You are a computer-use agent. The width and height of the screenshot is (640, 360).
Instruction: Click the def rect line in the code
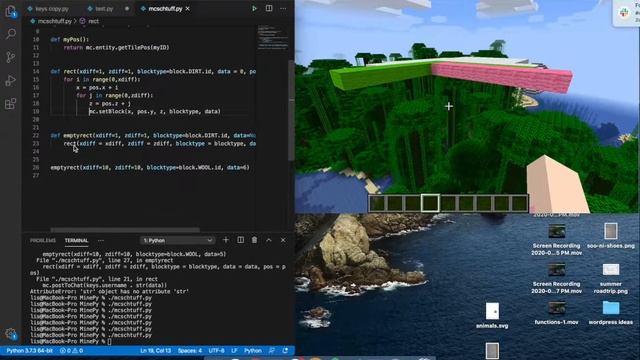(153, 71)
